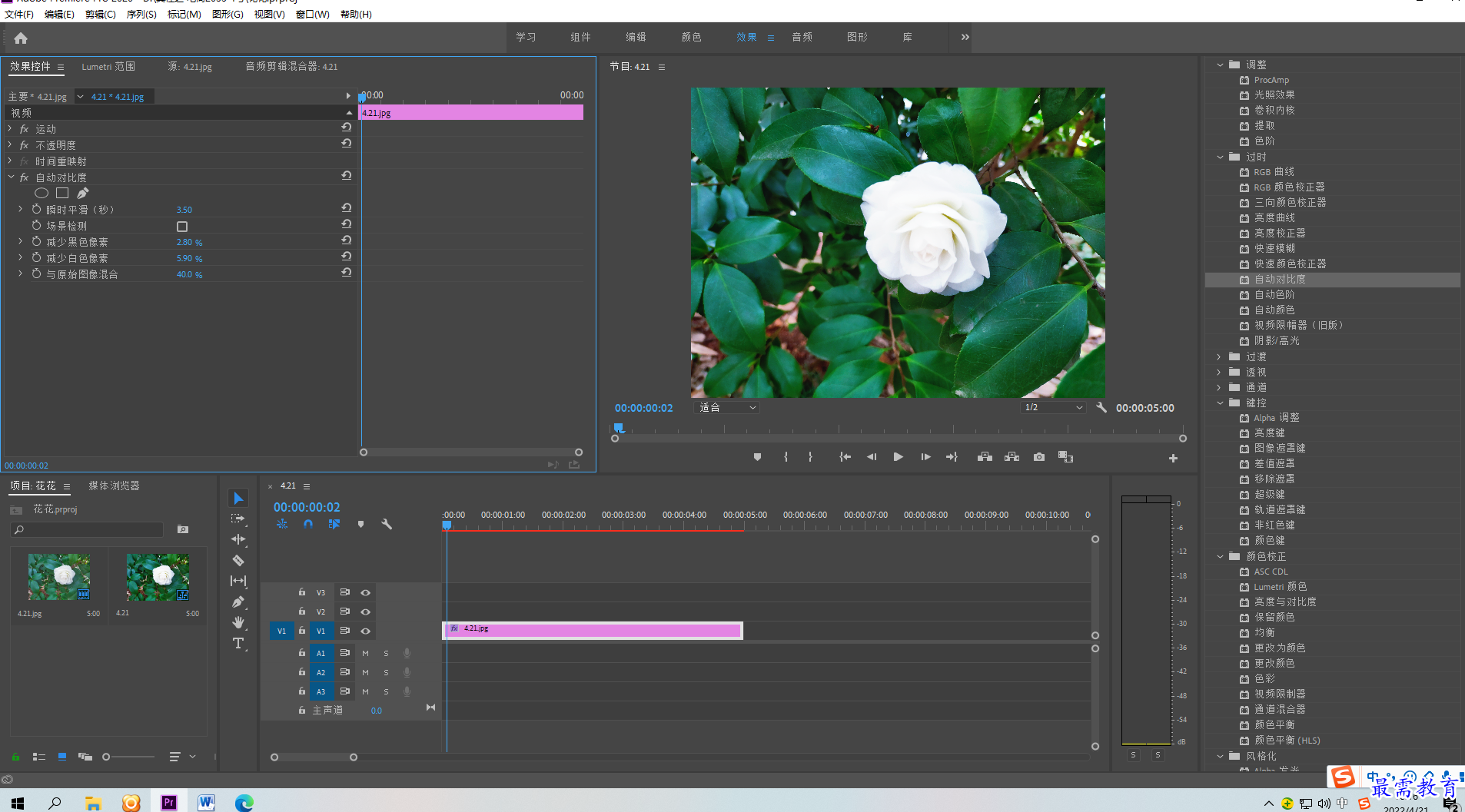Select the Selection arrow tool
The image size is (1465, 812).
tap(238, 499)
